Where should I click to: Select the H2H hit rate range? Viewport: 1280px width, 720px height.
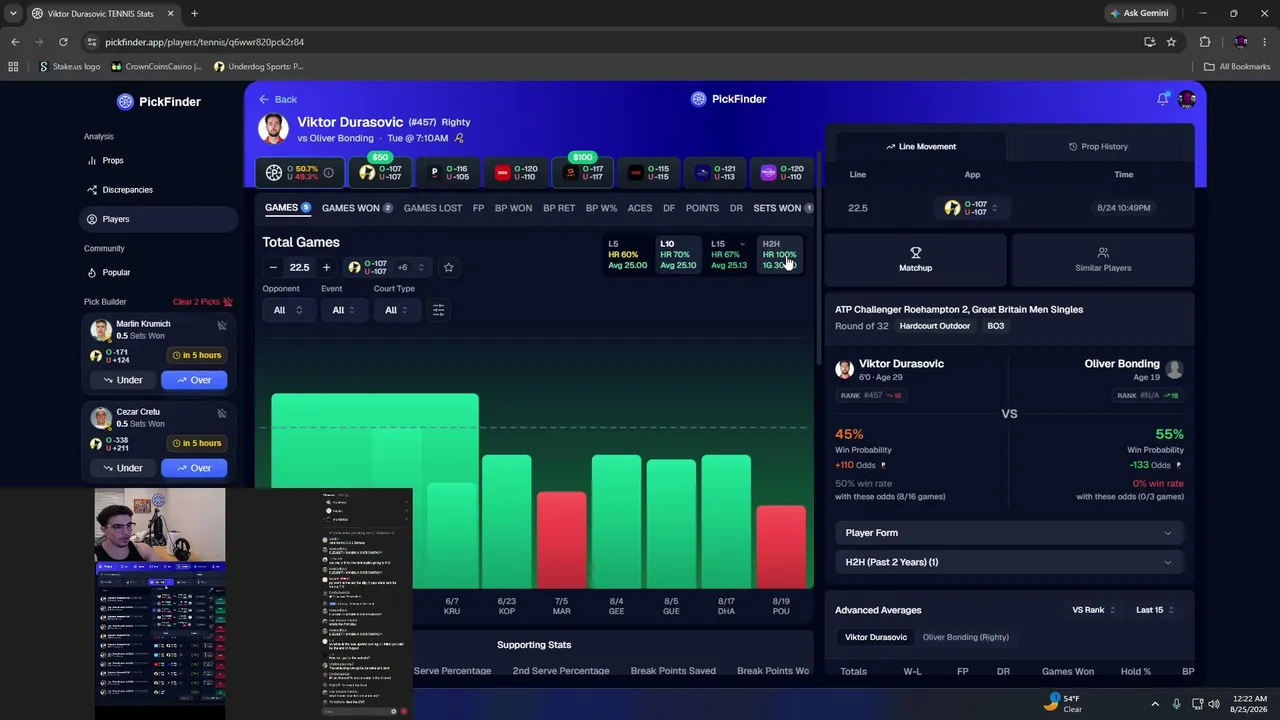coord(780,255)
